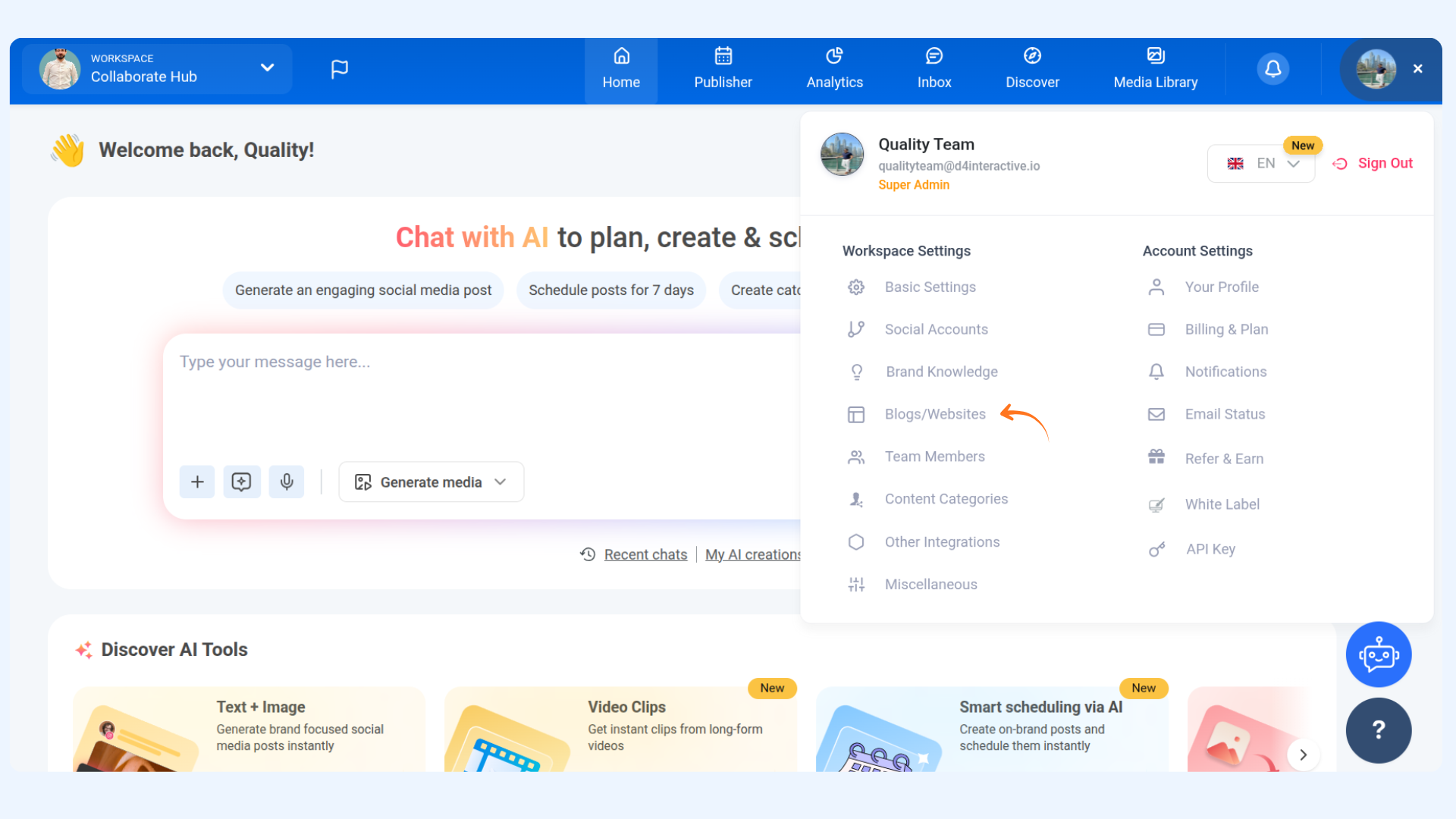Select Blogs/Websites in Workspace Settings
This screenshot has height=819, width=1456.
tap(934, 414)
